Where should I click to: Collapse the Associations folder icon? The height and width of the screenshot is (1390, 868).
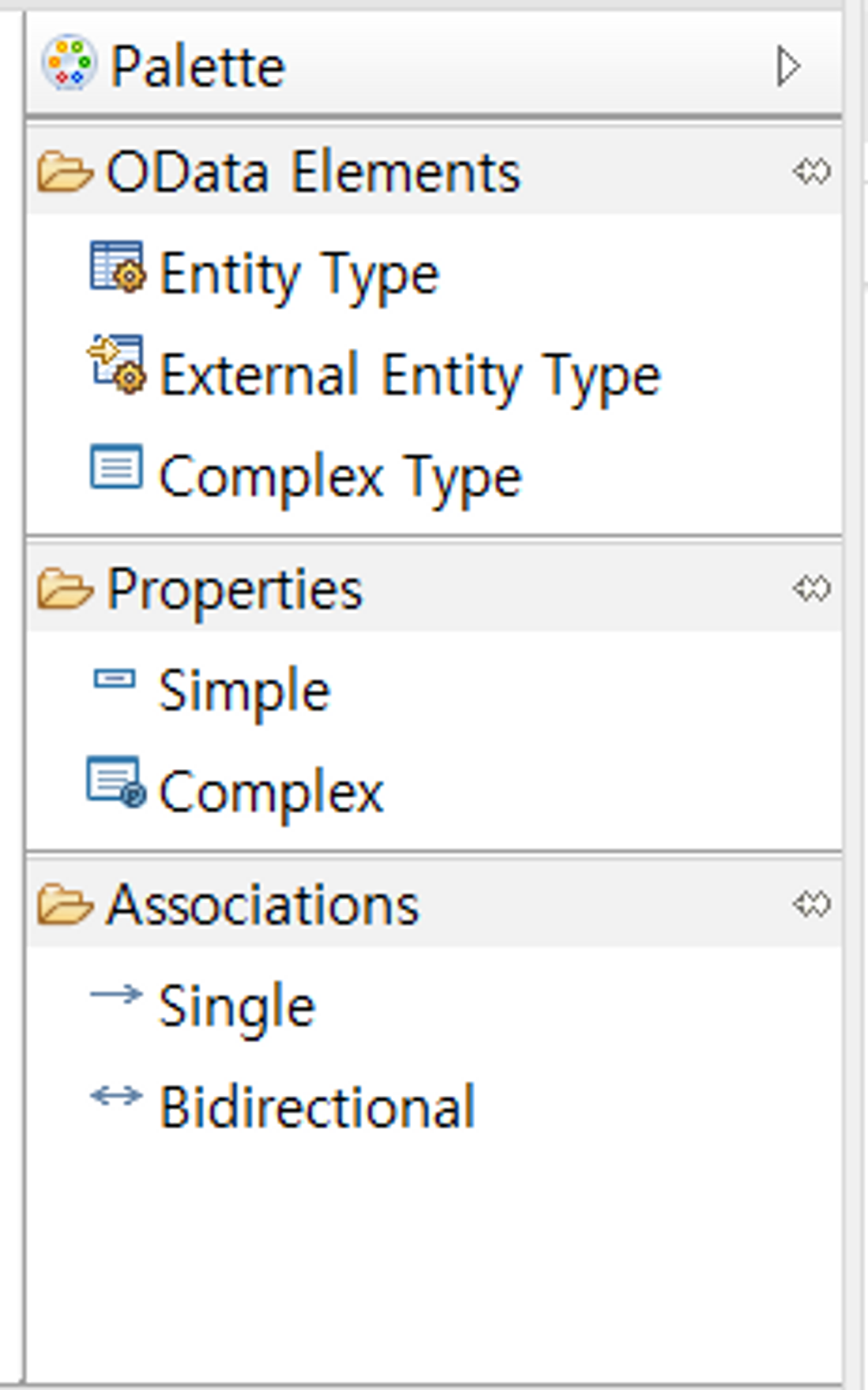[65, 904]
